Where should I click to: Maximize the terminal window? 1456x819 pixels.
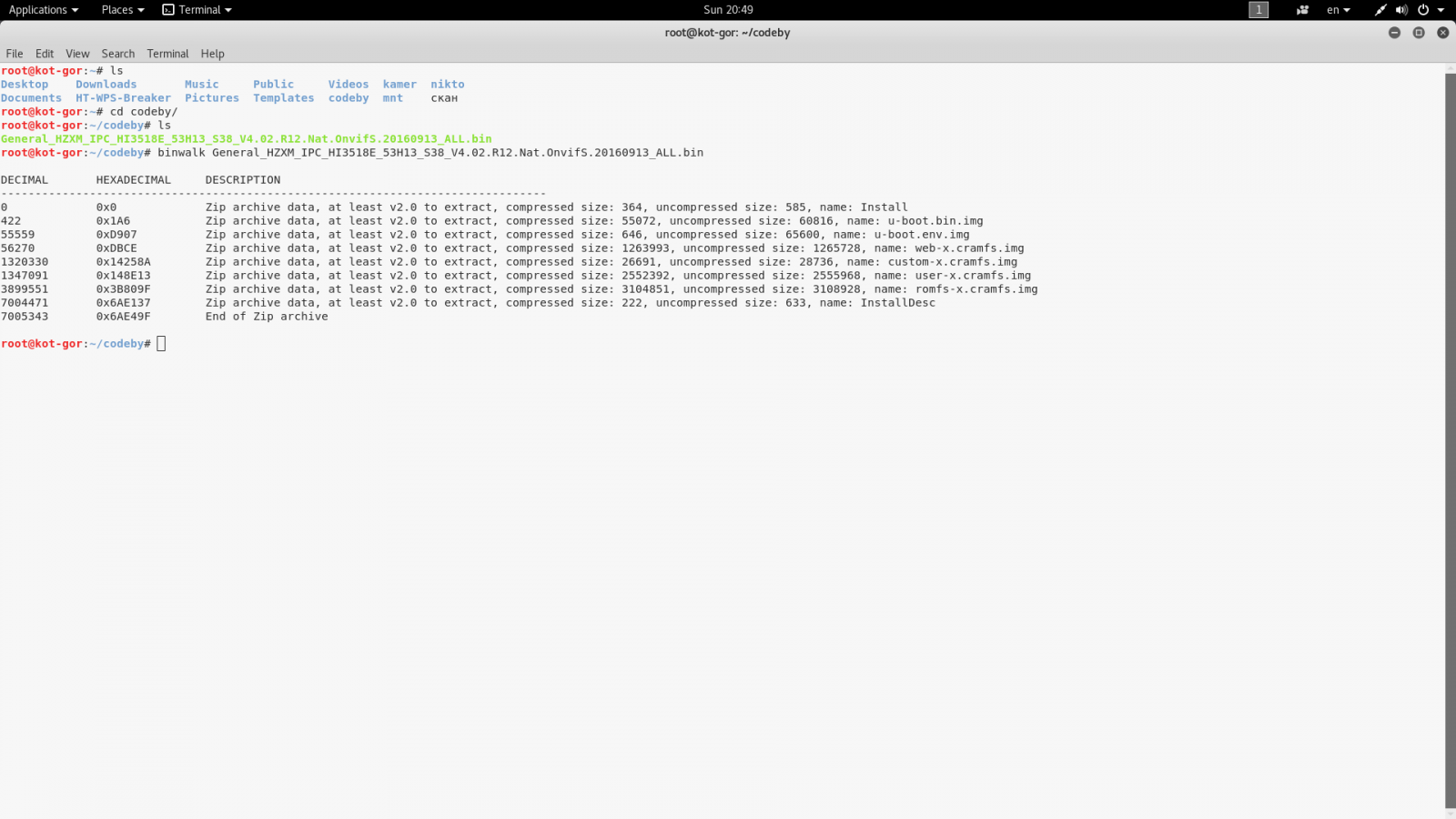[1419, 33]
